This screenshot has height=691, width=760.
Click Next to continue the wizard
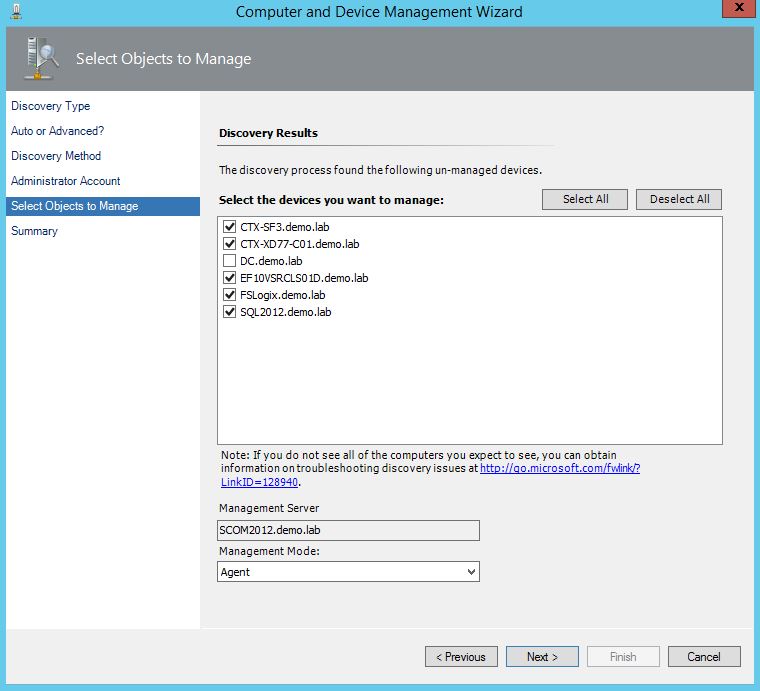[x=542, y=657]
